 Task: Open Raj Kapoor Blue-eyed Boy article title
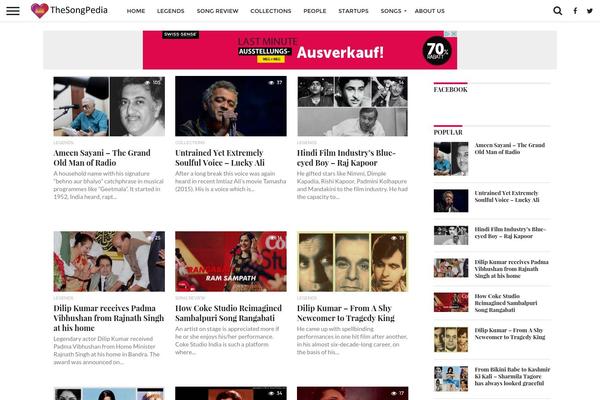346,158
